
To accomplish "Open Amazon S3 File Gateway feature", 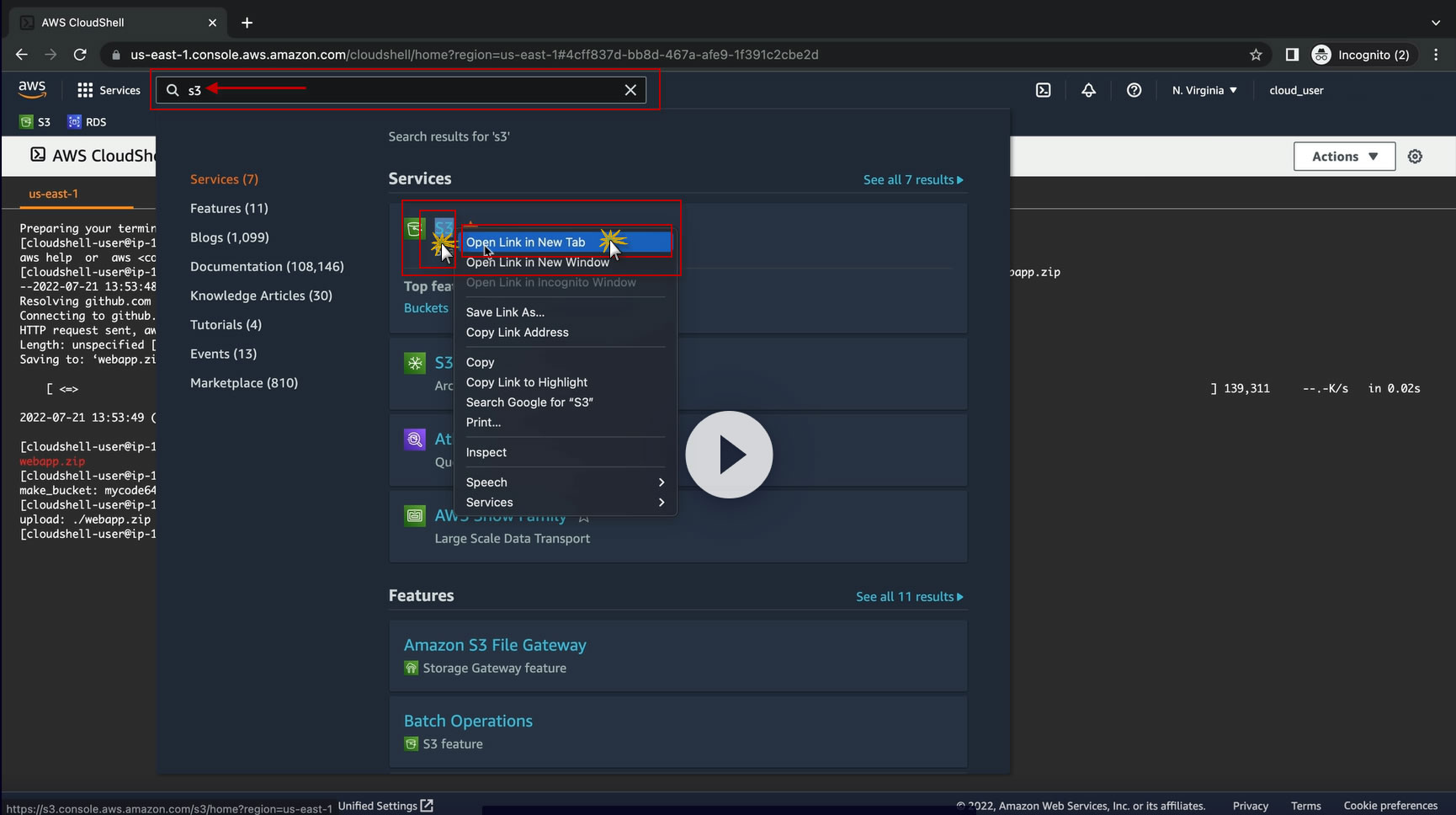I will pyautogui.click(x=495, y=645).
